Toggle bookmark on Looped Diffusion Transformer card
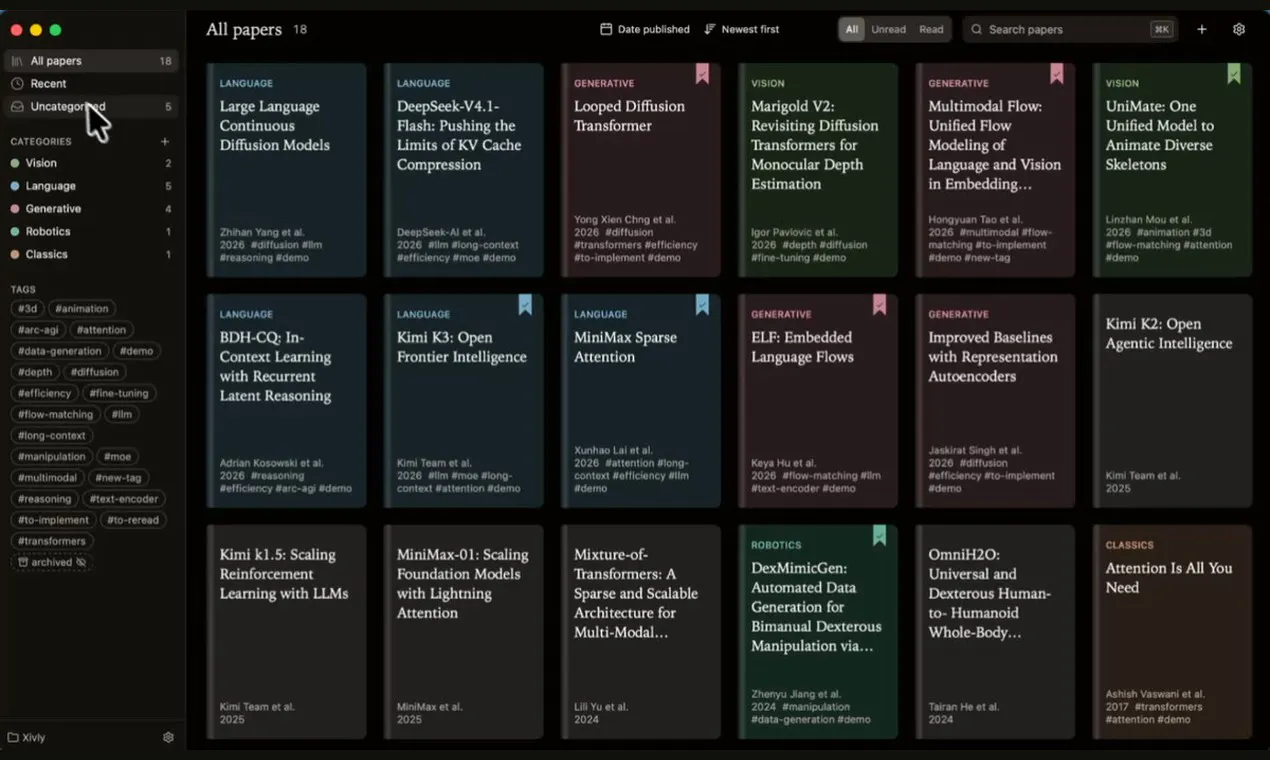Image resolution: width=1270 pixels, height=760 pixels. [702, 73]
